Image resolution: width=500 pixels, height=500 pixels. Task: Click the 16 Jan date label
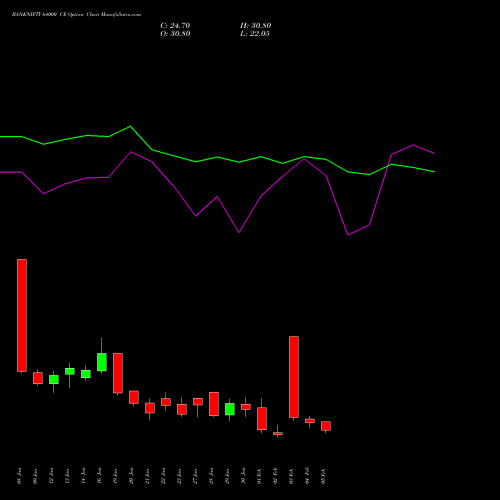99,476
